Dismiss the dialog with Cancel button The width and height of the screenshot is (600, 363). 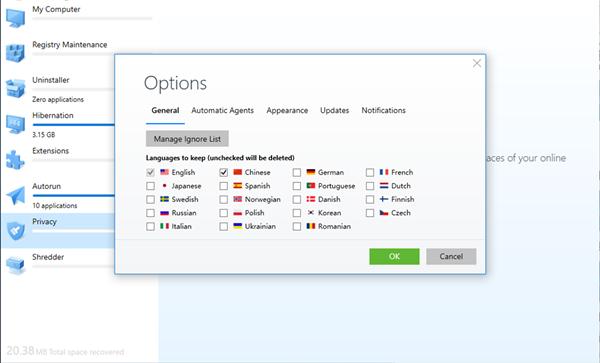tap(451, 256)
